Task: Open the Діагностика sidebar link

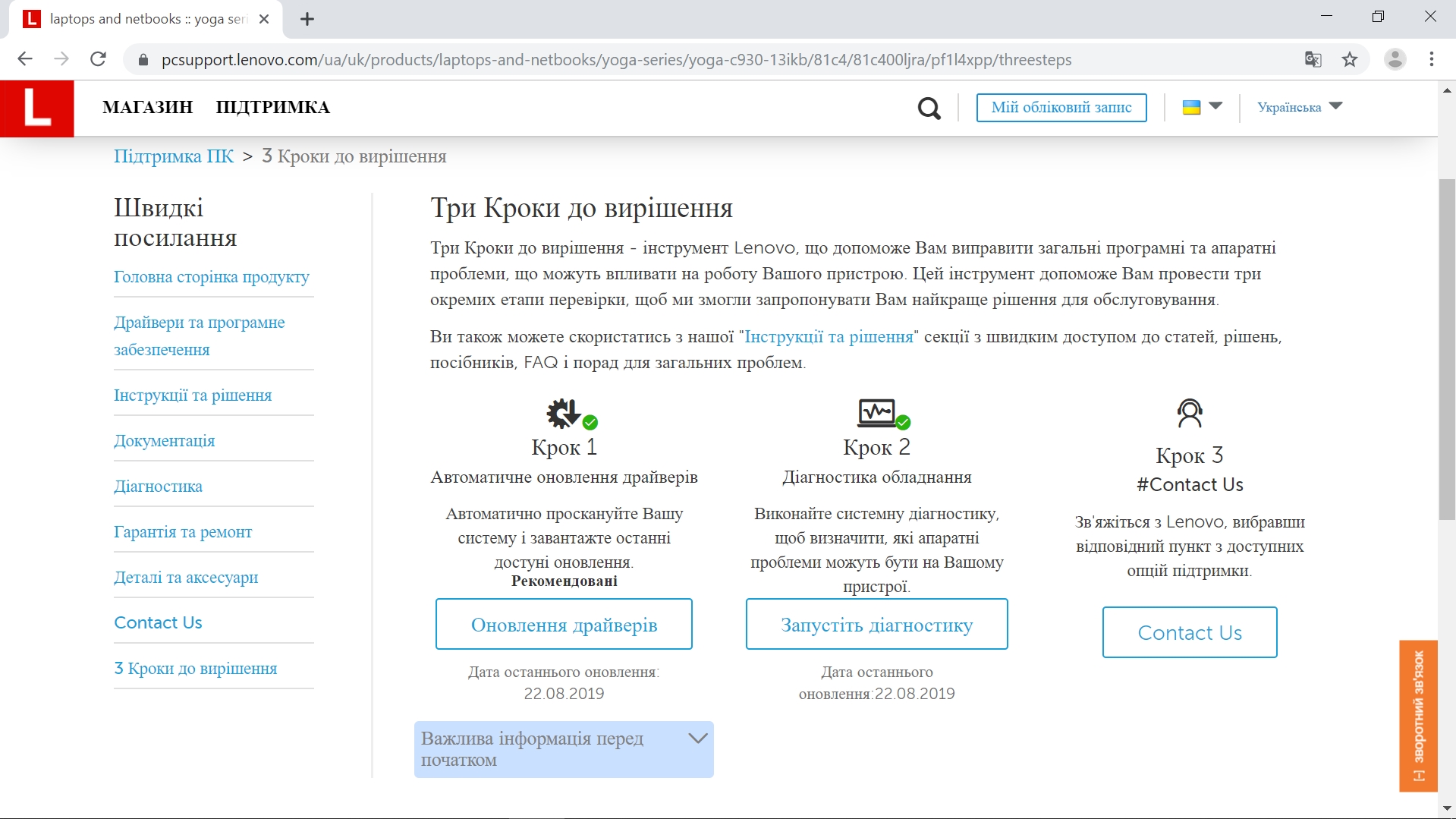Action: tap(158, 487)
